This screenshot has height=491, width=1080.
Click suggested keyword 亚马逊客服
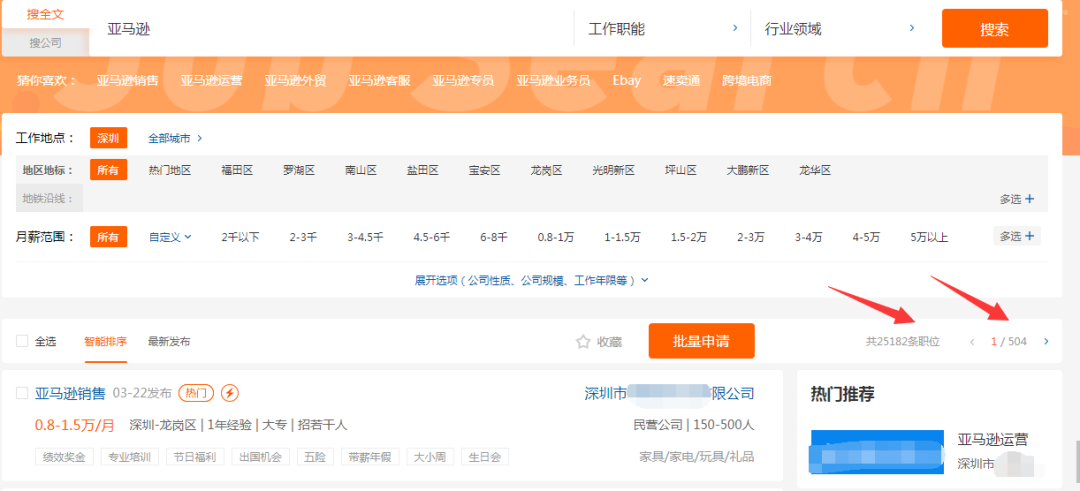coord(380,81)
